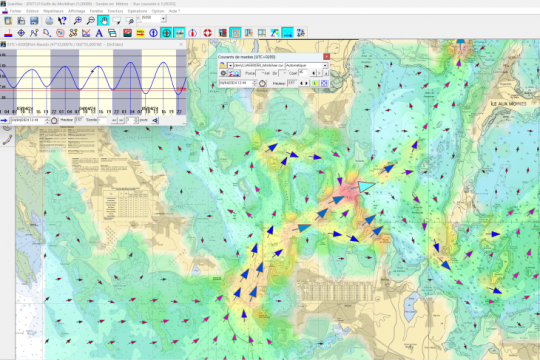The image size is (540, 360).
Task: Toggle the colored arrows display button
Action: coord(234,73)
